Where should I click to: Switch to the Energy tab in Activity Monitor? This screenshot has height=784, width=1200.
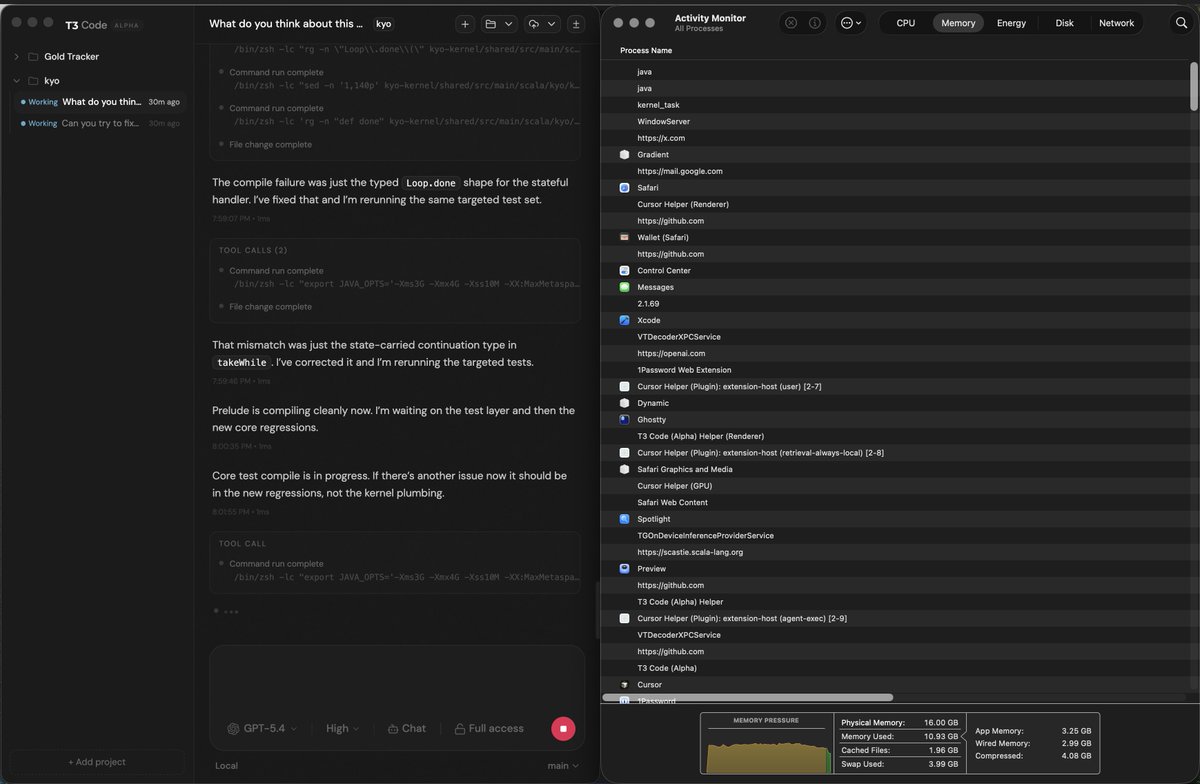pos(1011,23)
